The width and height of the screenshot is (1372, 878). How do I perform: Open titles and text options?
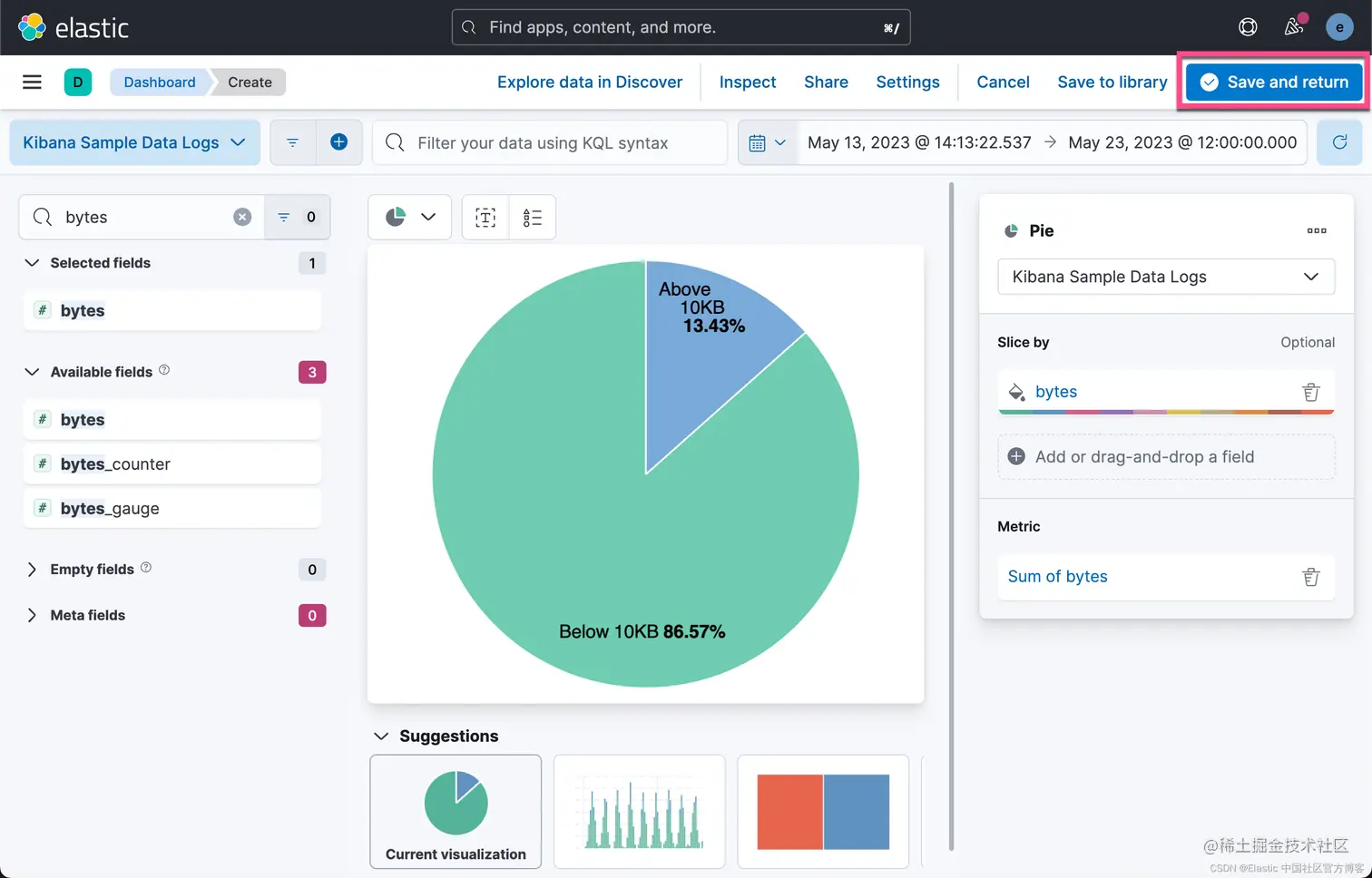485,218
